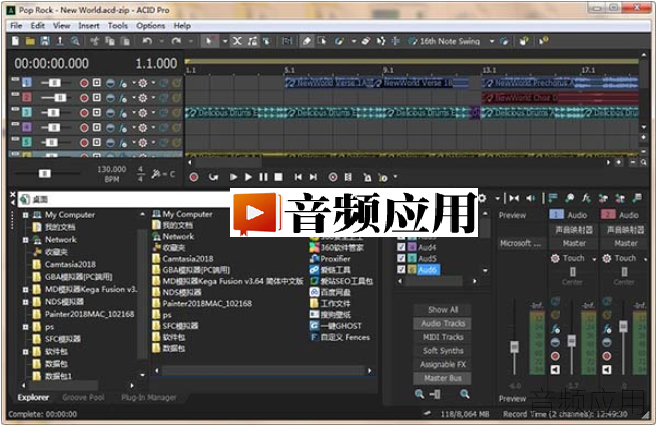Expand the Network tree node

(x=26, y=240)
